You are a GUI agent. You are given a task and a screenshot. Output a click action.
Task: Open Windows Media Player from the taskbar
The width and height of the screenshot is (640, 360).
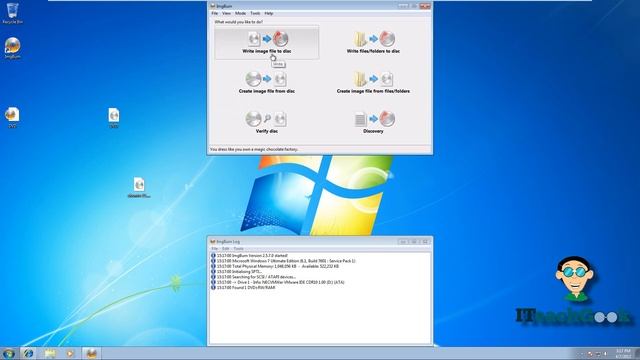[x=70, y=353]
